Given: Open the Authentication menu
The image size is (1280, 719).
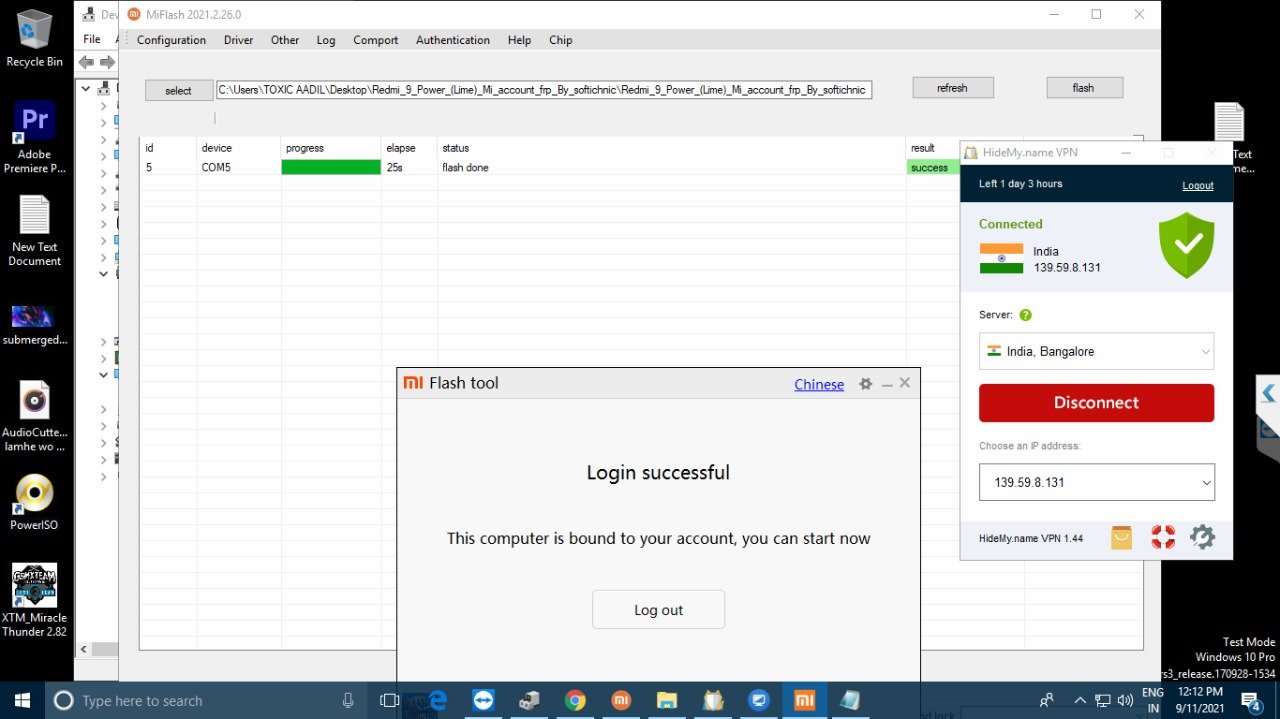Looking at the screenshot, I should click(x=452, y=40).
